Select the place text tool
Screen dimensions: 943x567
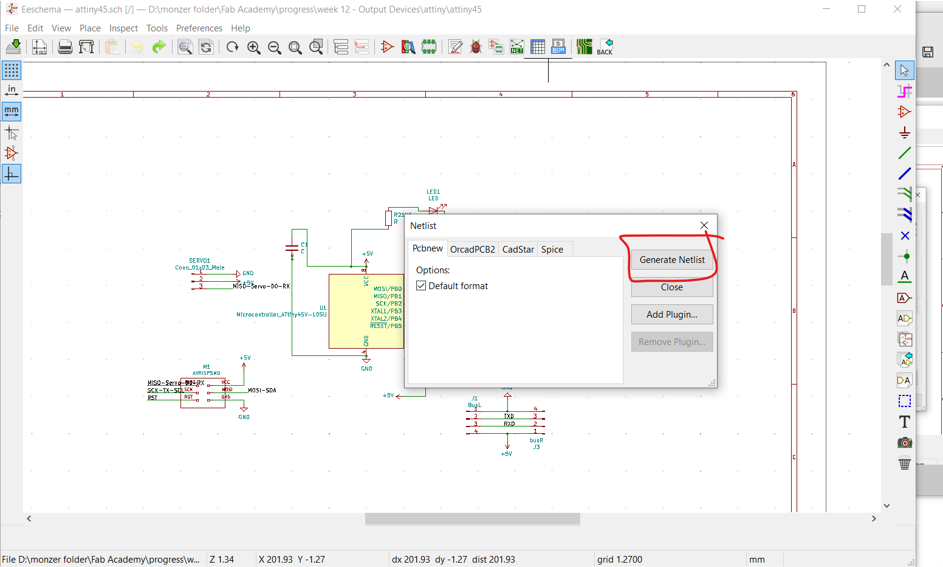[x=905, y=422]
